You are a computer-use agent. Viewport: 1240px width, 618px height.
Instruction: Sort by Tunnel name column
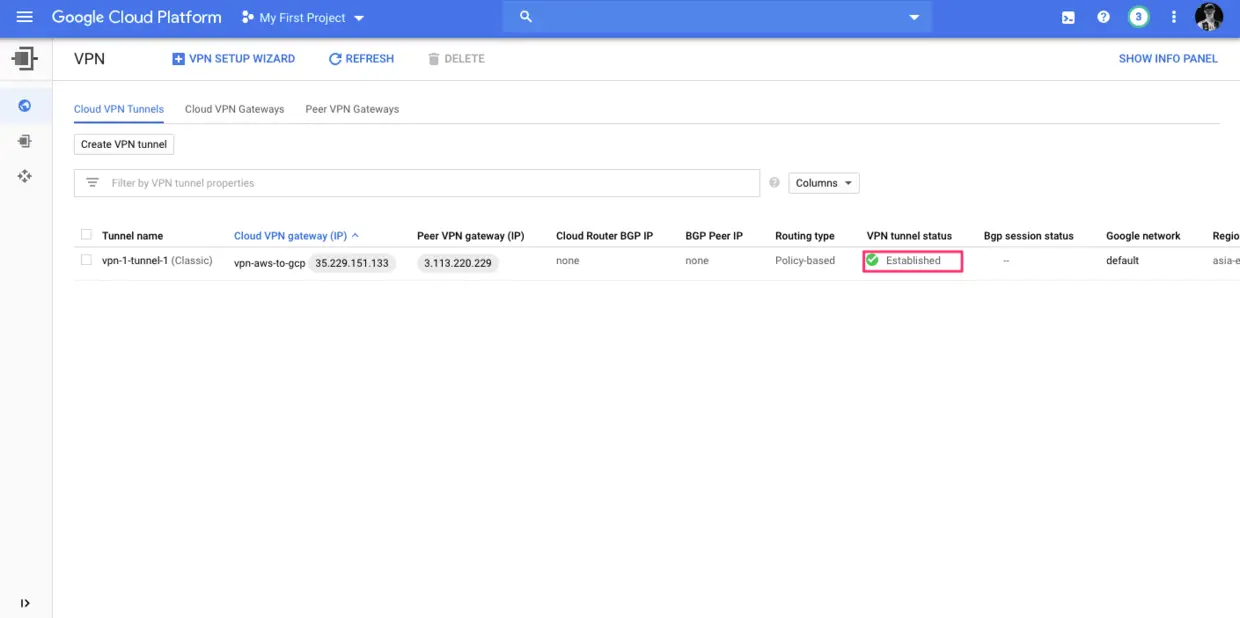click(132, 236)
